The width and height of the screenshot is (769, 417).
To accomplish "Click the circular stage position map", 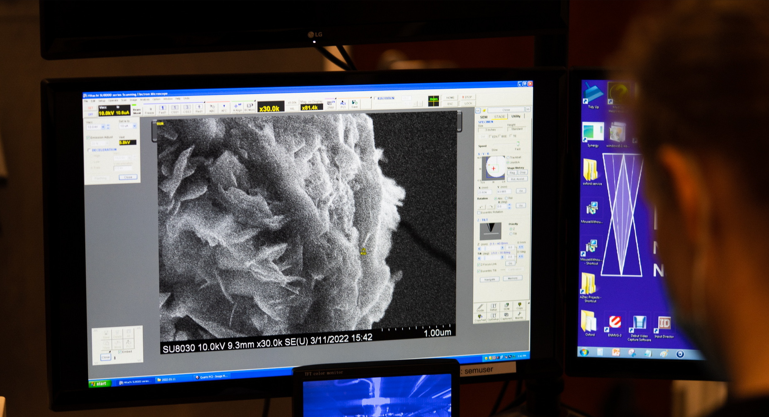I will [493, 169].
